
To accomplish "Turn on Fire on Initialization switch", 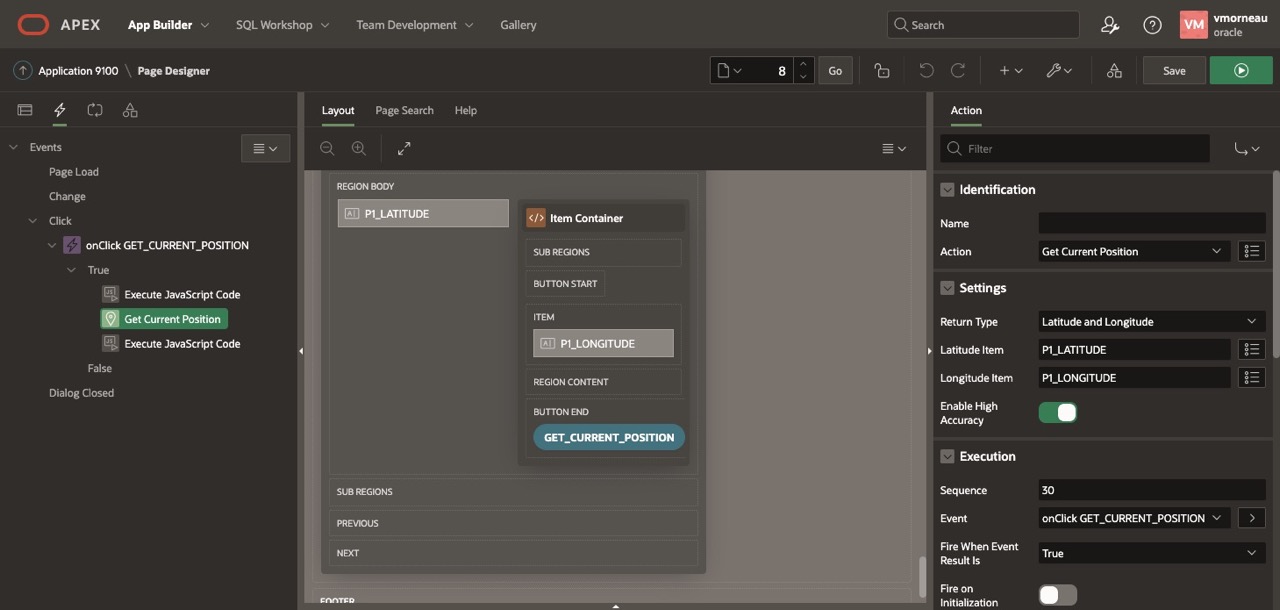I will tap(1057, 595).
